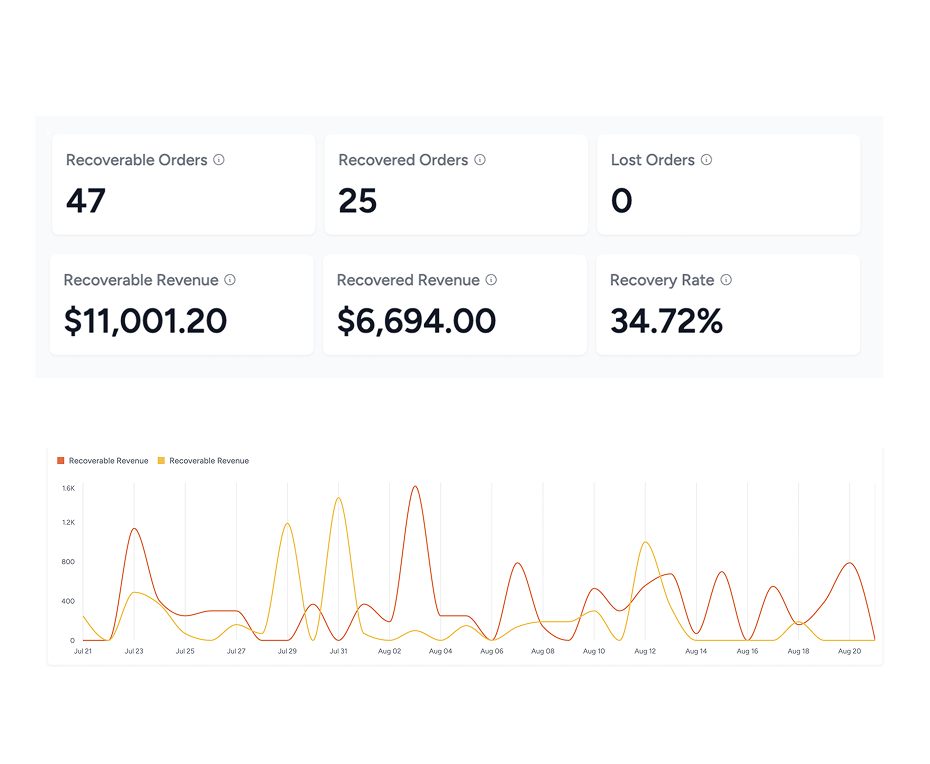930x764 pixels.
Task: Select the $11,001.20 recoverable revenue amount
Action: [146, 321]
